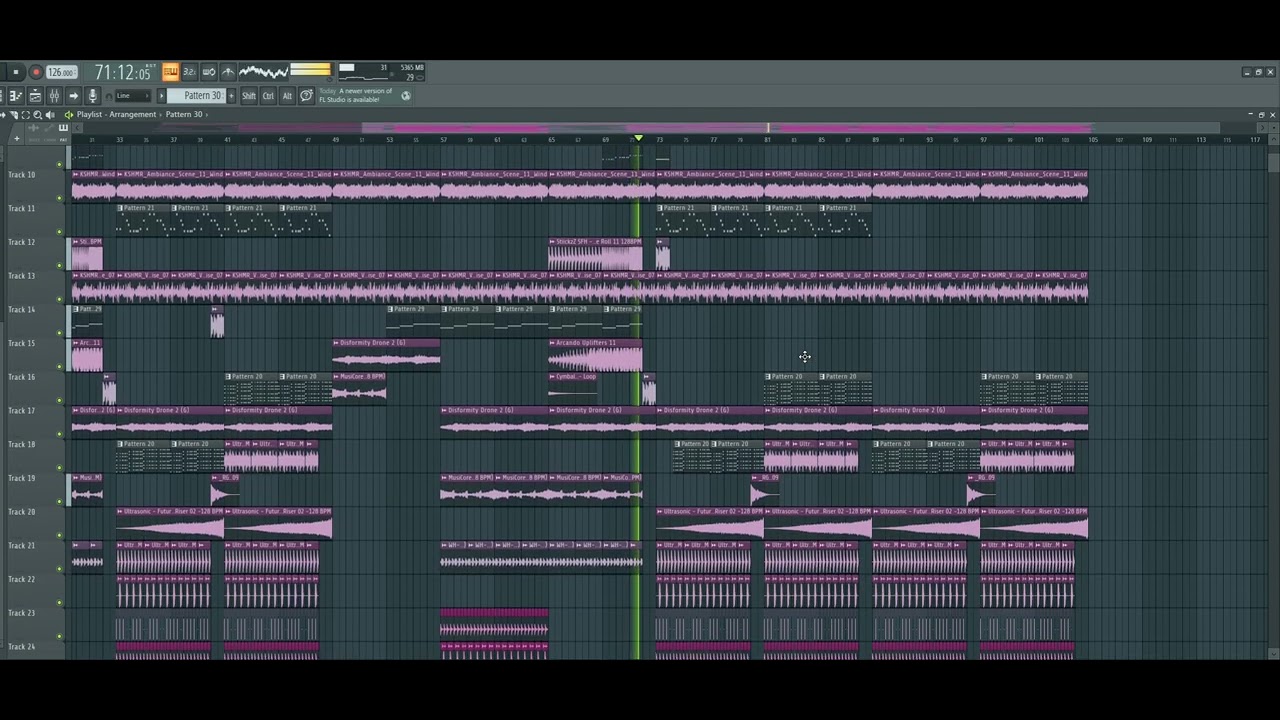Add a track with the plus icon
This screenshot has width=1280, height=720.
pos(17,139)
